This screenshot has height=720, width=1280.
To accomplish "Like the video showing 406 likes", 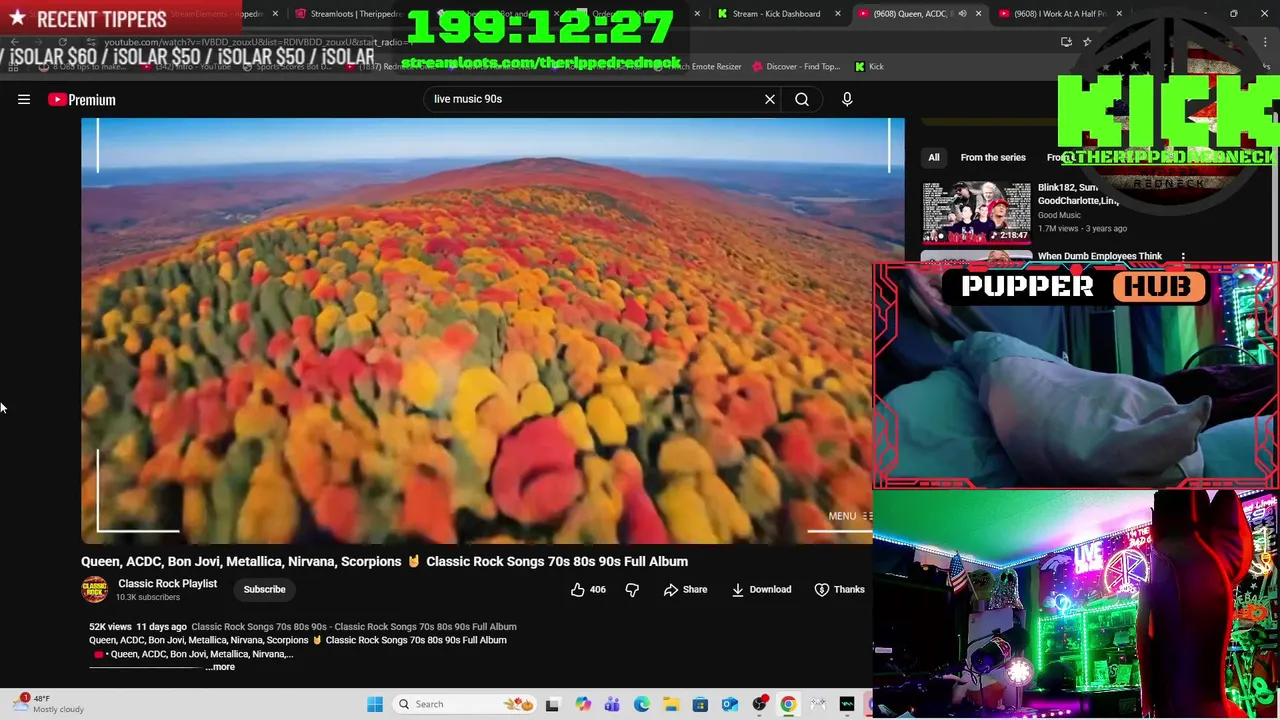I will (x=588, y=589).
